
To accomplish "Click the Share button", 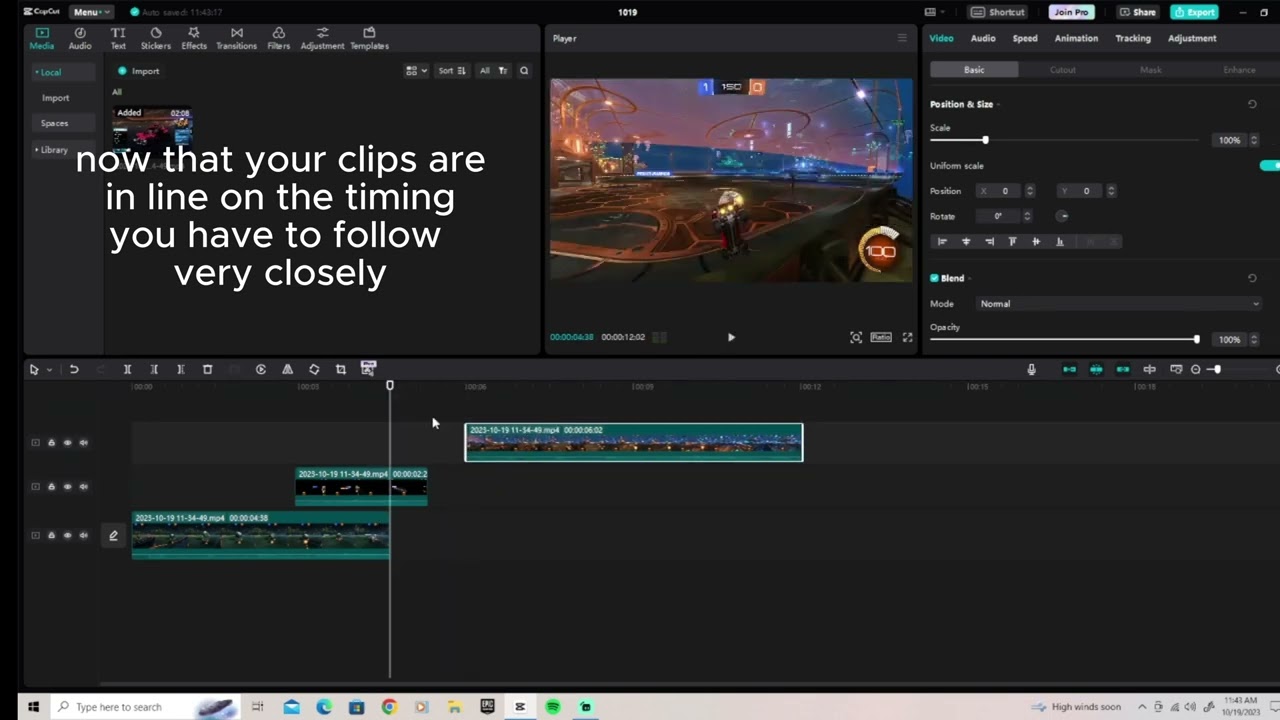I will [x=1138, y=12].
